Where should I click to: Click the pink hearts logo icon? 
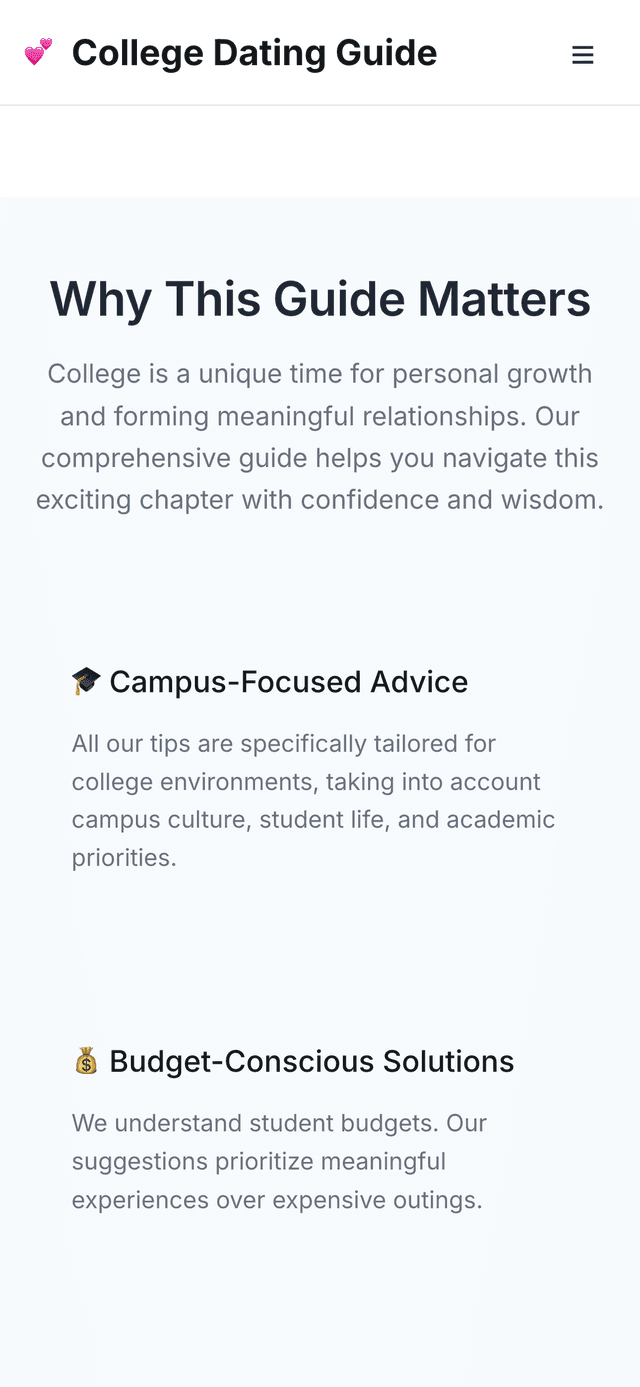tap(38, 52)
